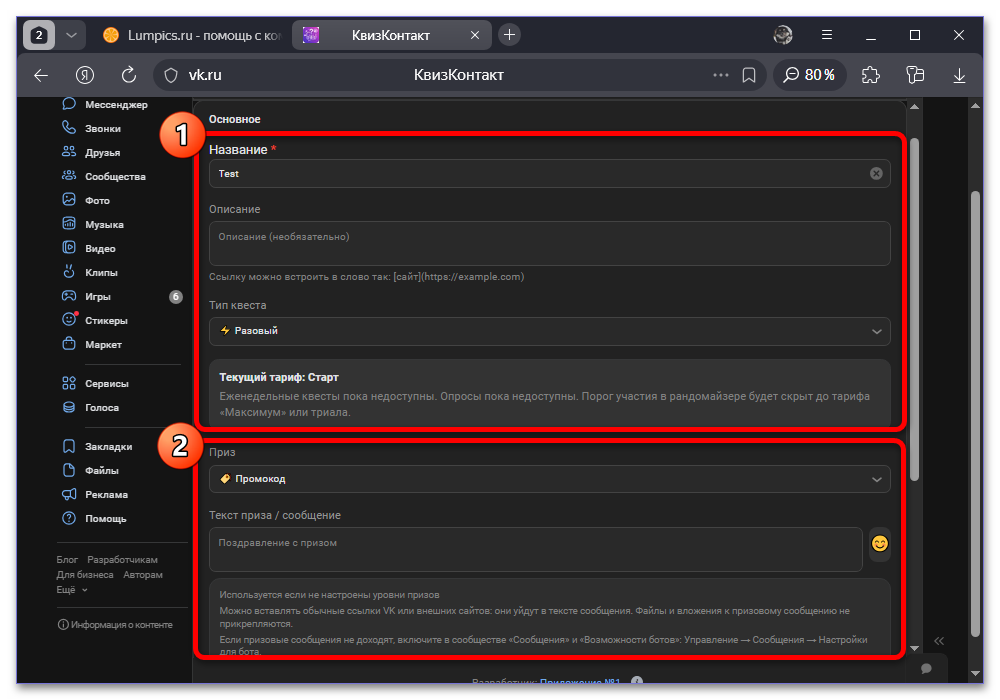Expand the Тип квеста dropdown
Image resolution: width=1000 pixels, height=700 pixels.
549,332
